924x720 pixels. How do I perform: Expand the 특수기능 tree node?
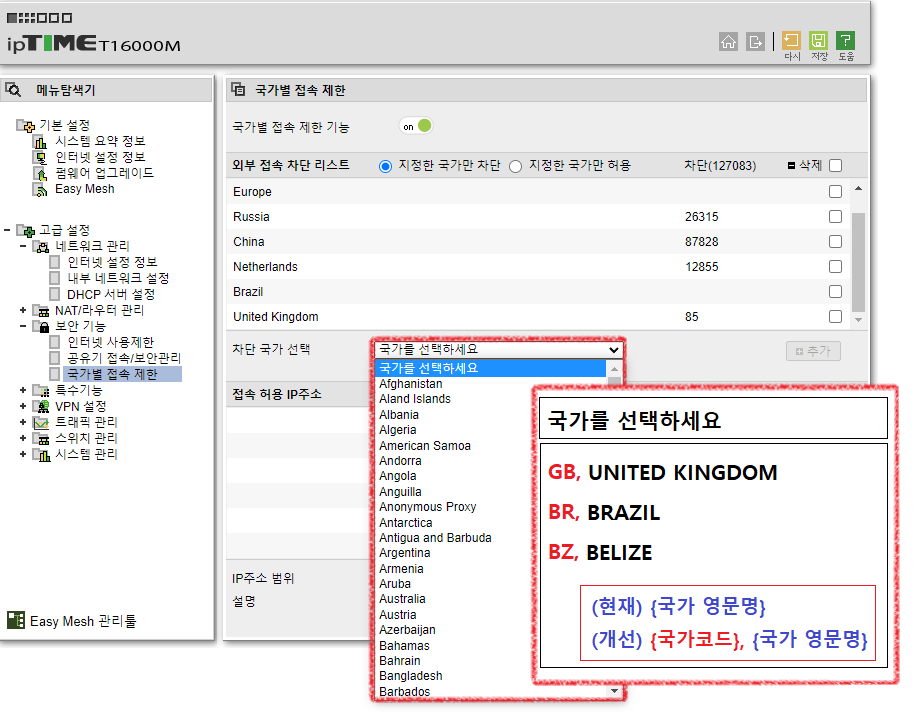click(22, 390)
